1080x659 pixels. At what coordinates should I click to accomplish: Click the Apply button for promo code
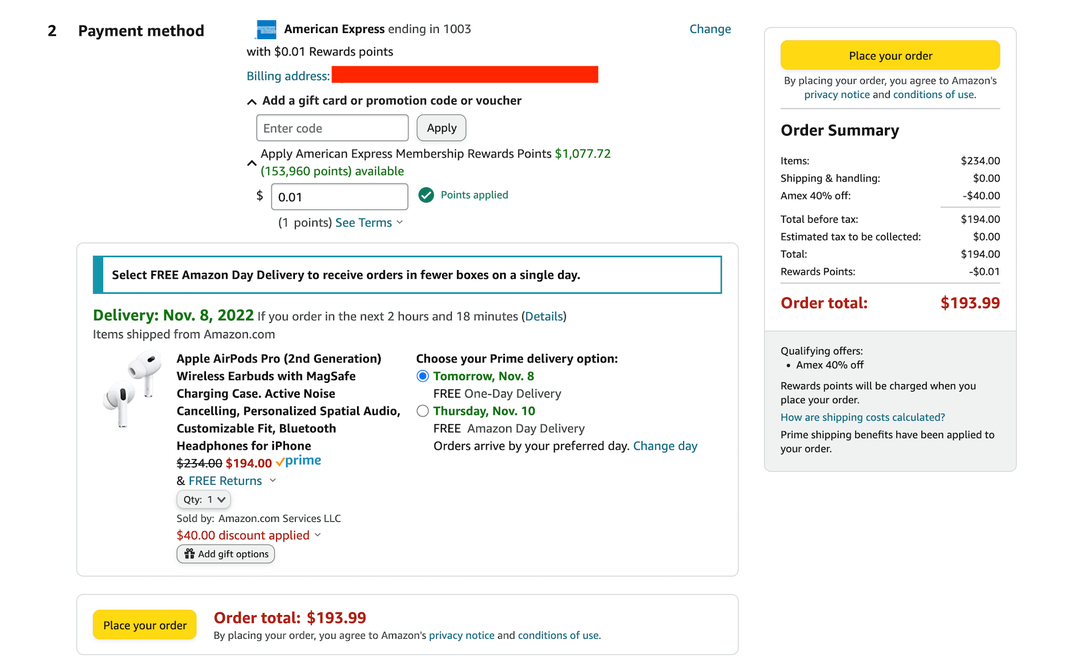(441, 127)
